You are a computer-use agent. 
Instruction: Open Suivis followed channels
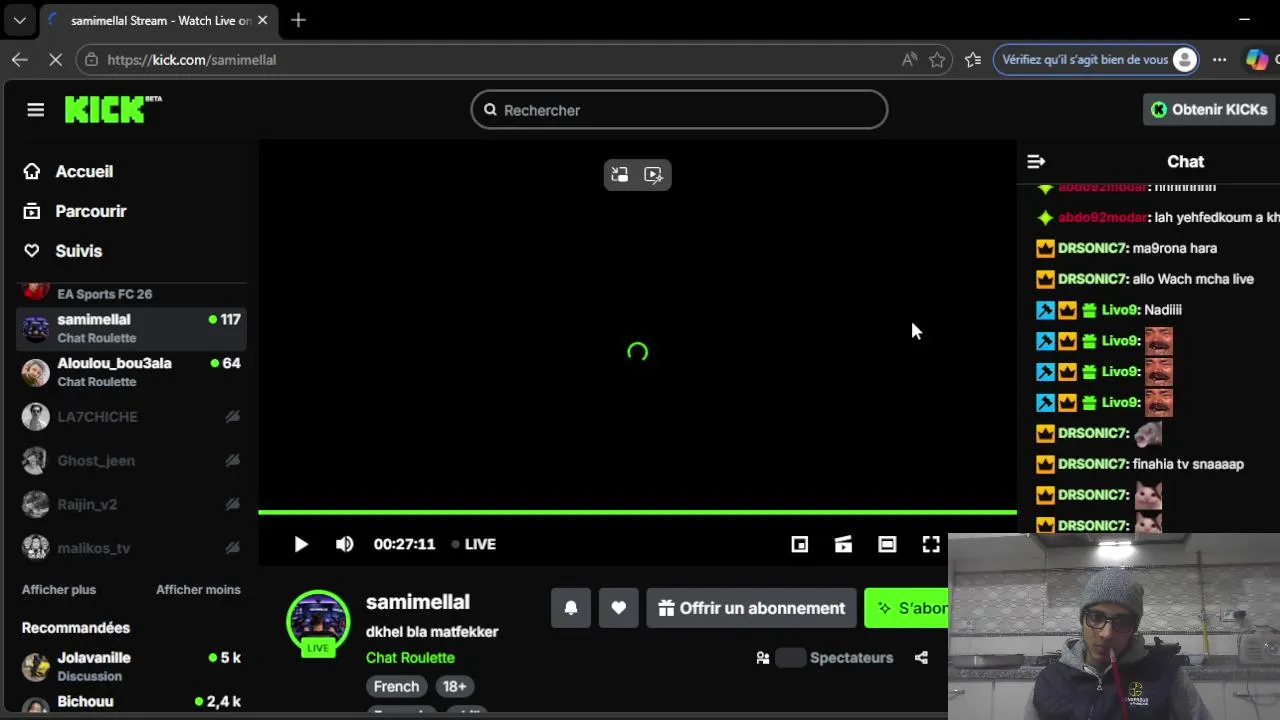(x=63, y=251)
